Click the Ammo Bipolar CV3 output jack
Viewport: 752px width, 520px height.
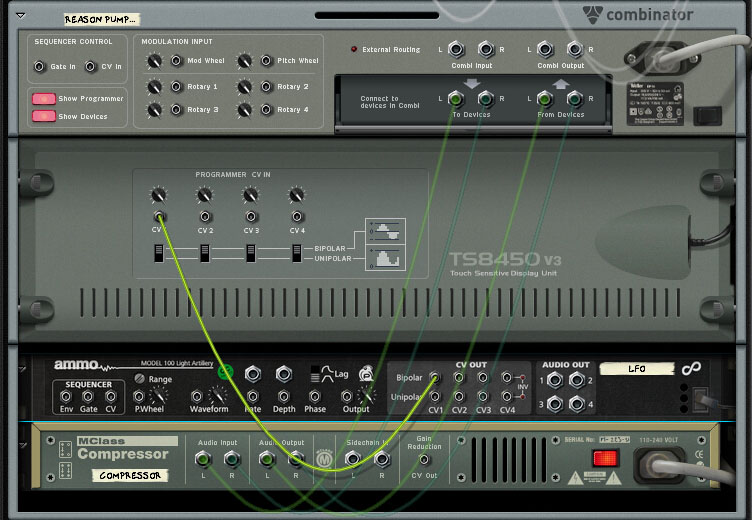coord(483,378)
